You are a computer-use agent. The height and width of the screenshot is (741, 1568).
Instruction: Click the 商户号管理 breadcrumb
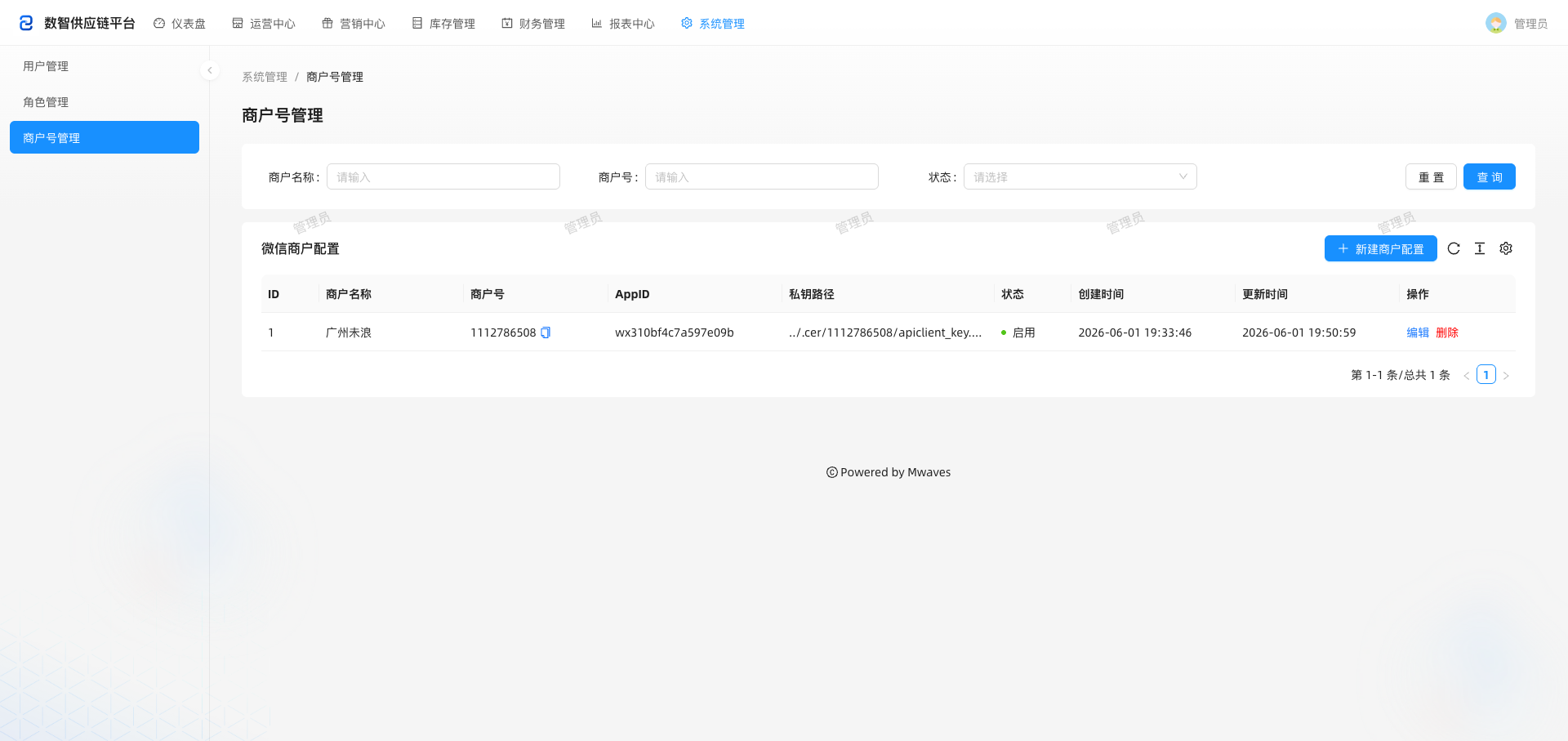(335, 77)
